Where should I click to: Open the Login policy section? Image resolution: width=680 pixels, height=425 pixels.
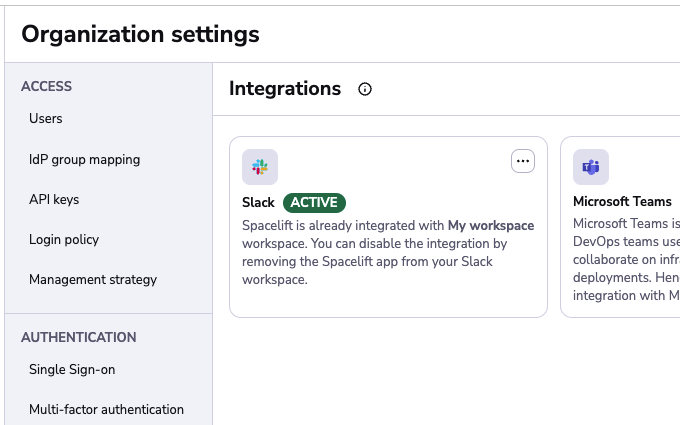[x=64, y=239]
